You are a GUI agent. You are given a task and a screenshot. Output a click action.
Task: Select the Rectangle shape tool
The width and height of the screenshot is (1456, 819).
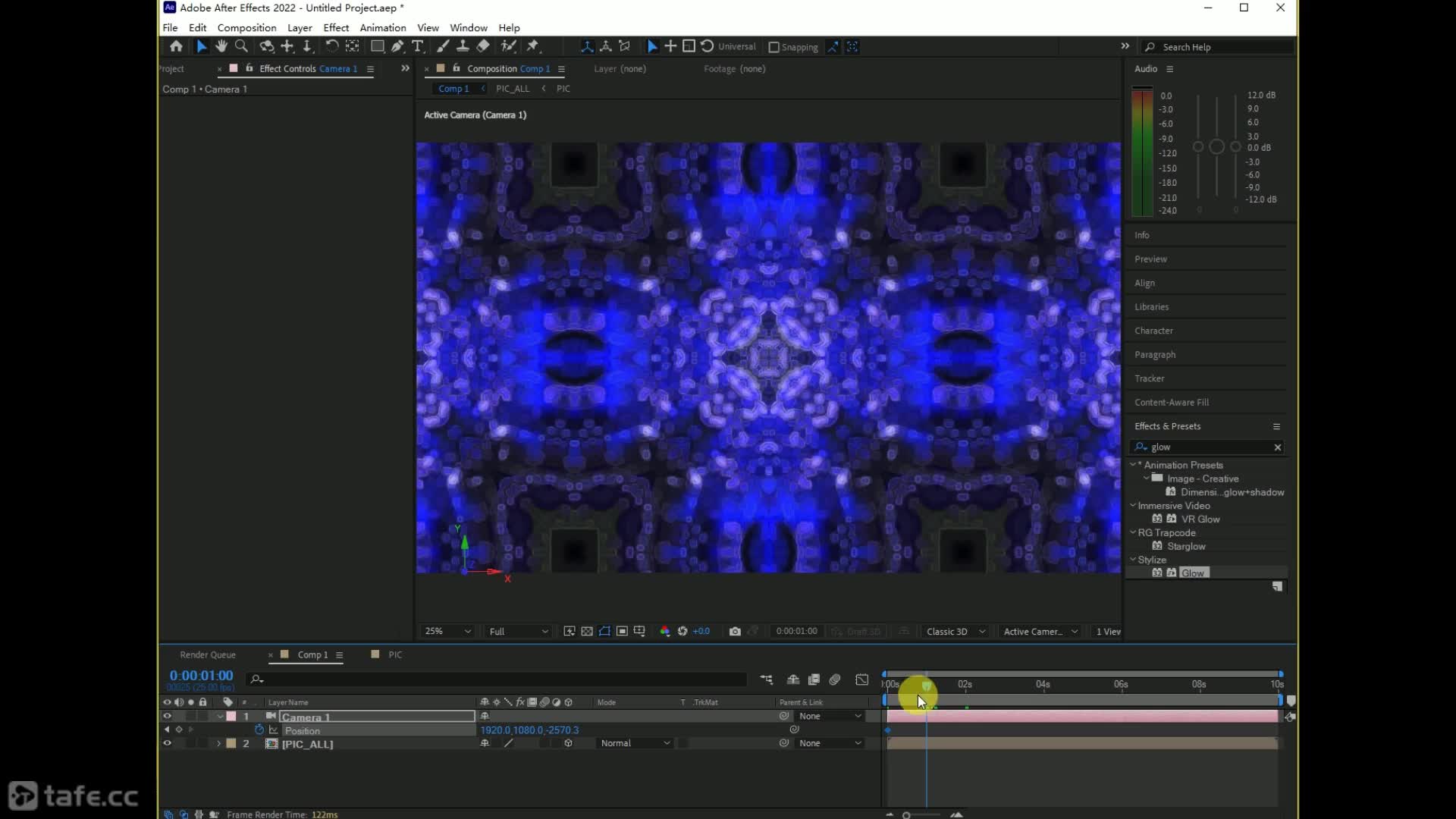pyautogui.click(x=376, y=46)
